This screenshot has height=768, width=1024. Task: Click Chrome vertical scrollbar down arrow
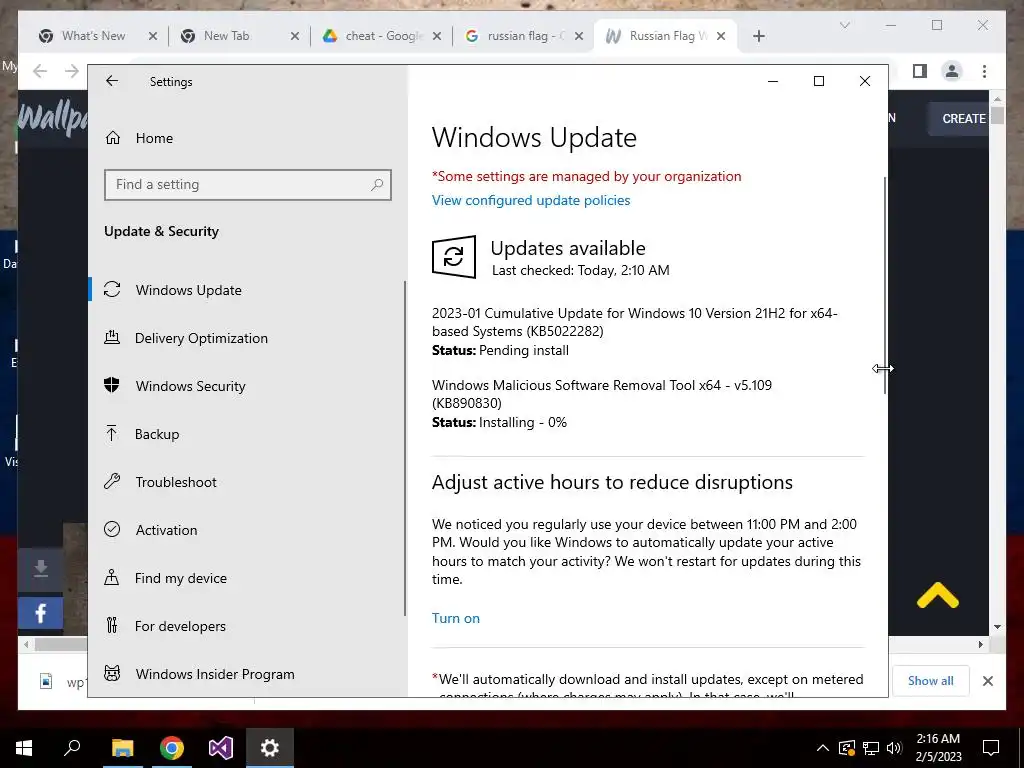click(x=997, y=627)
